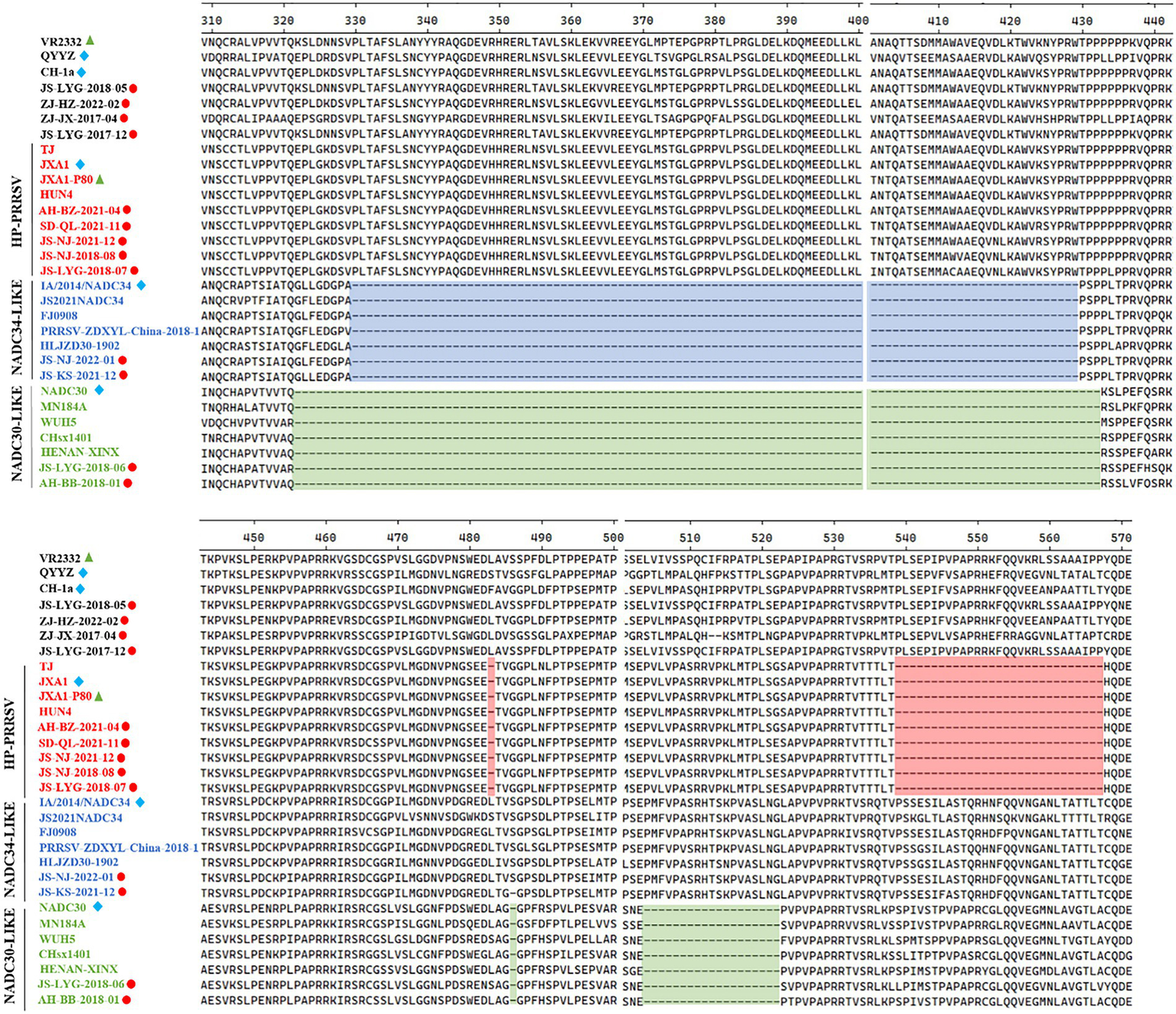Select the FJ0908 strain name in the lower alignment
This screenshot has width=1176, height=1014.
click(x=58, y=832)
